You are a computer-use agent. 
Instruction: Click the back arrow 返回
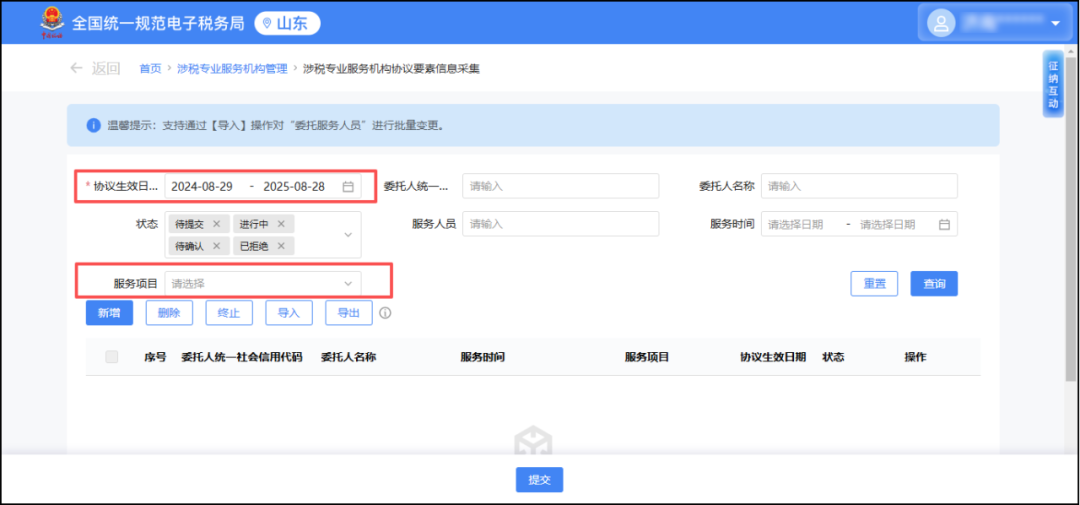95,68
